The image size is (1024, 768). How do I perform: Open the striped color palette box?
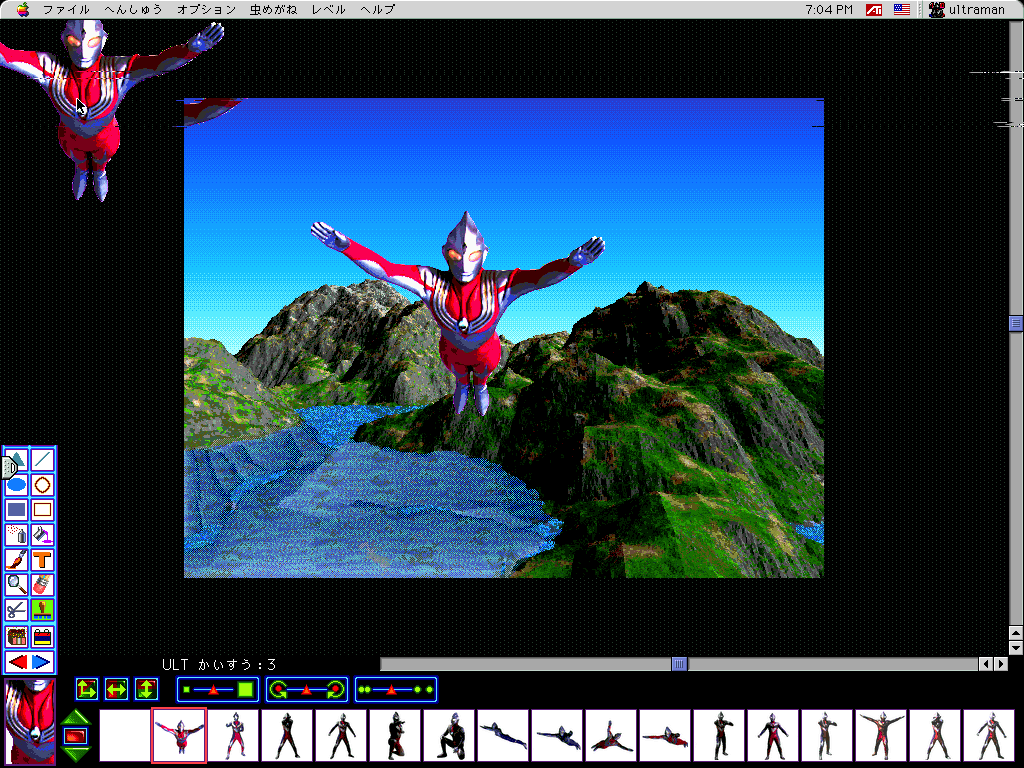[42, 636]
